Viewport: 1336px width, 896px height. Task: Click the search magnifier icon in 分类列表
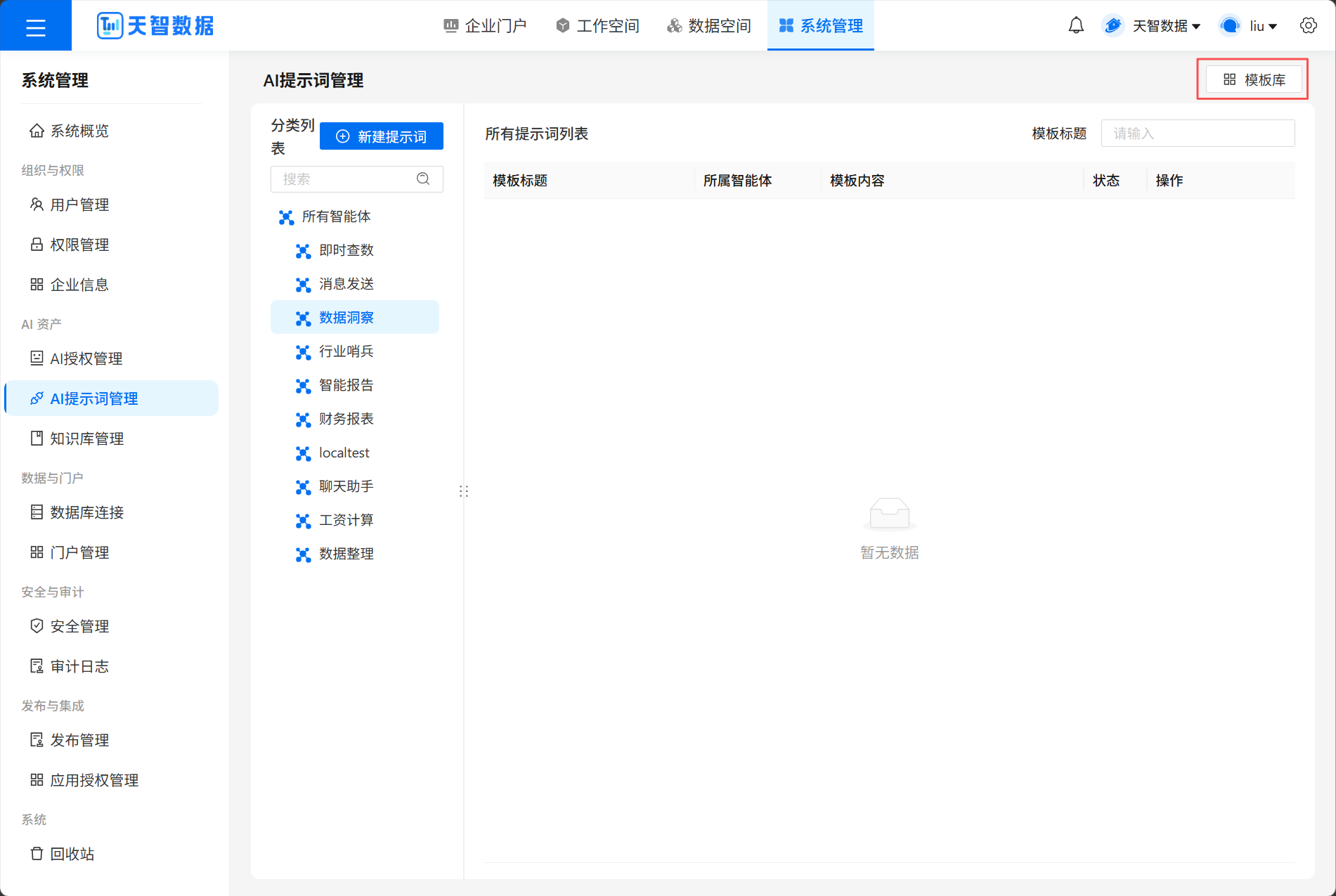coord(423,178)
